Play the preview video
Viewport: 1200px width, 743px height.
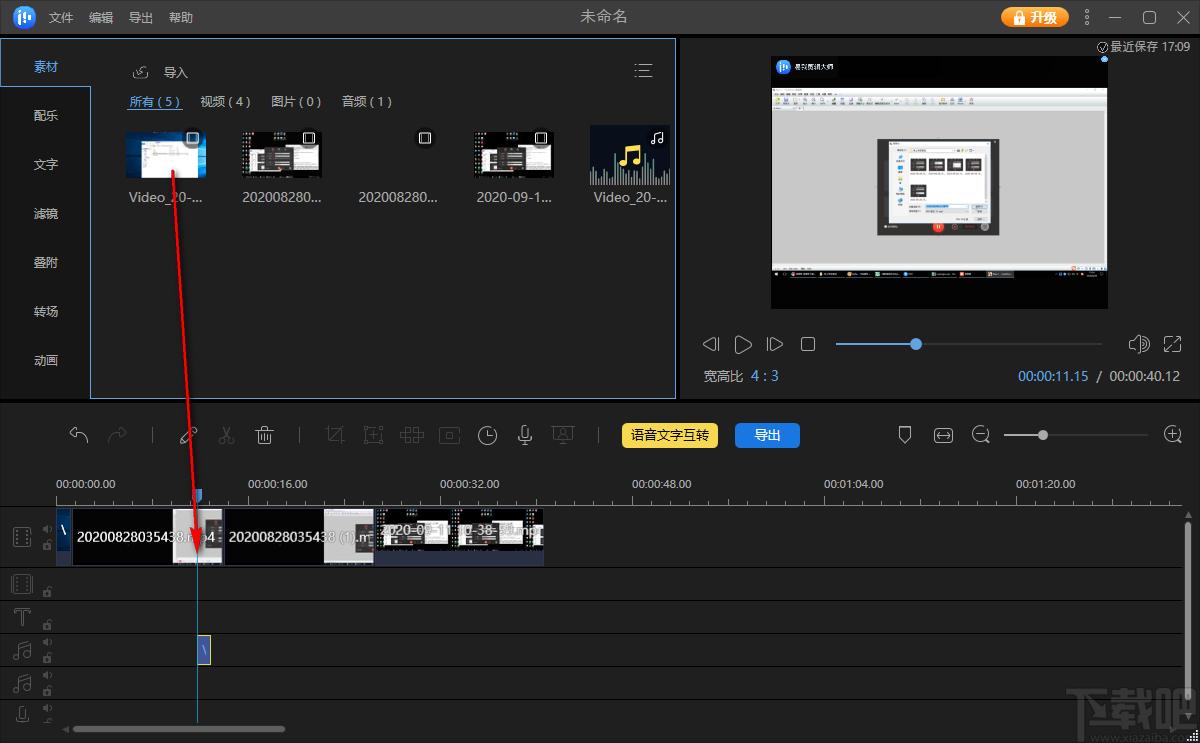point(743,344)
